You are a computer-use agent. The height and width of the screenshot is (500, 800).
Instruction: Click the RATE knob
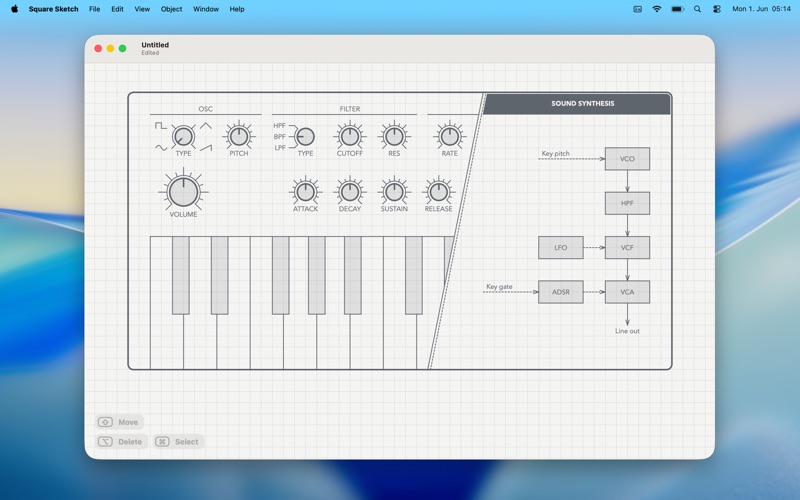(449, 136)
